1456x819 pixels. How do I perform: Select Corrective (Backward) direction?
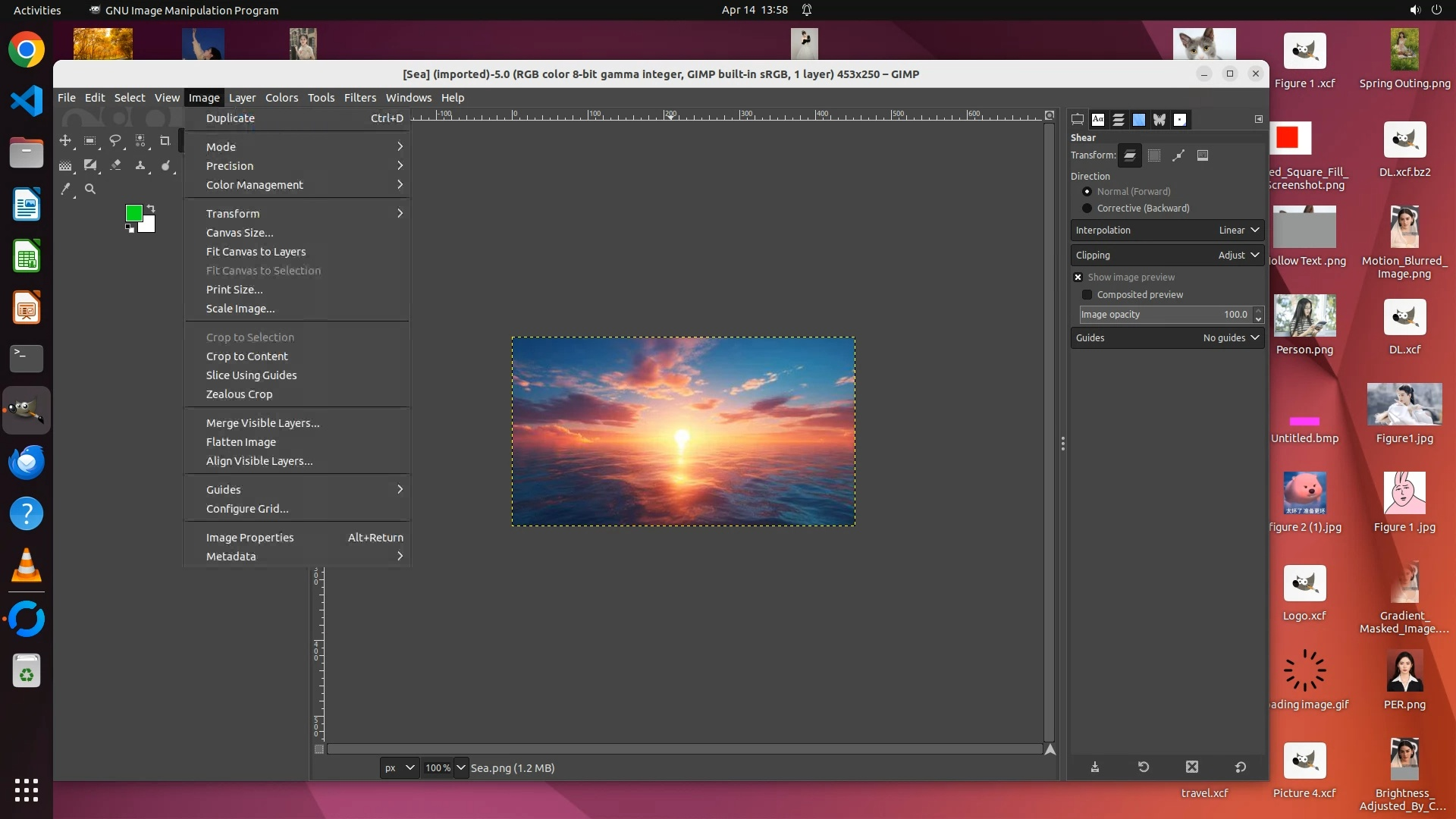point(1087,208)
